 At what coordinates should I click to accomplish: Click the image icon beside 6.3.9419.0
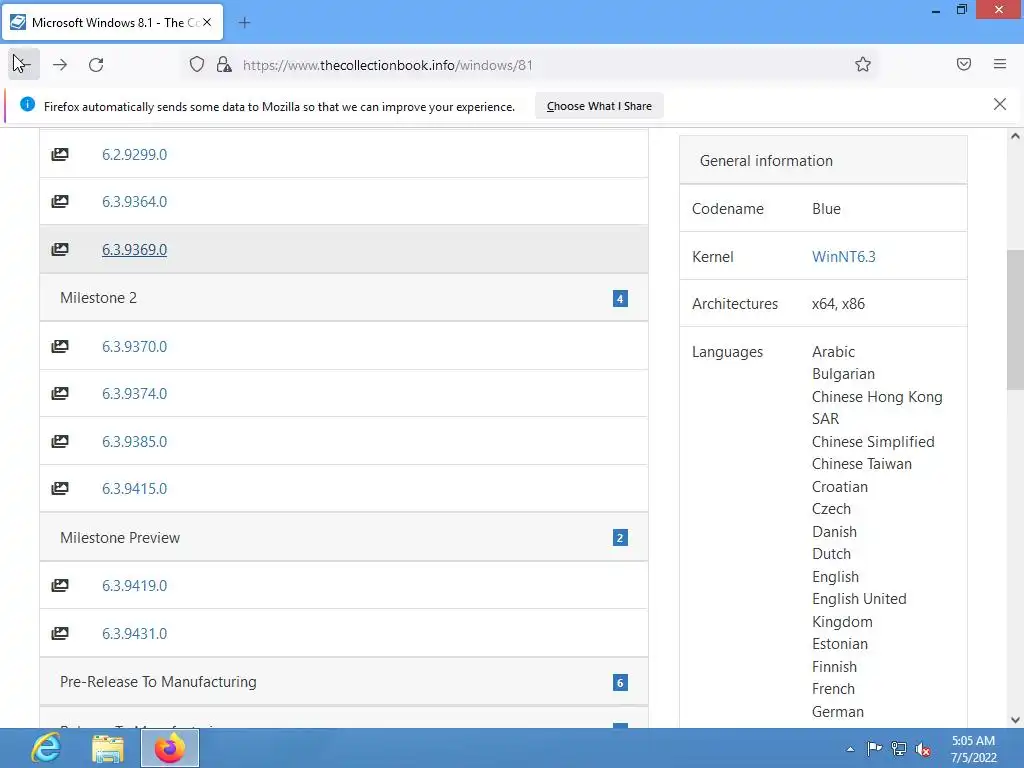click(60, 585)
